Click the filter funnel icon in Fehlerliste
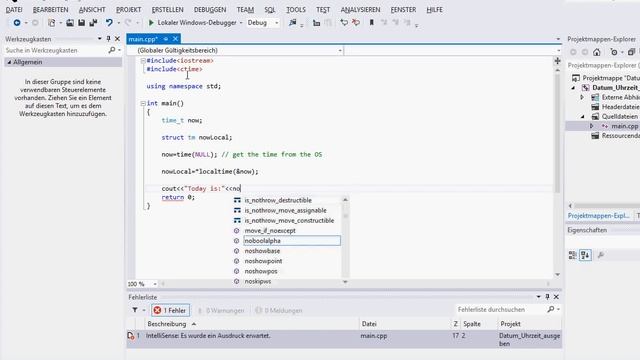 (135, 310)
